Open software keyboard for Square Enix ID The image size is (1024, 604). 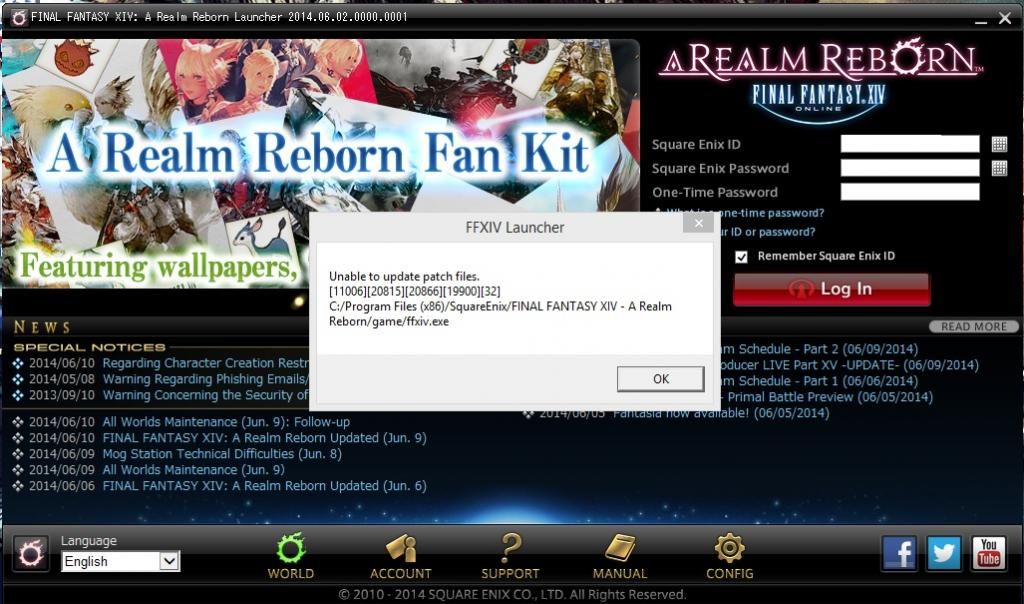pyautogui.click(x=999, y=144)
